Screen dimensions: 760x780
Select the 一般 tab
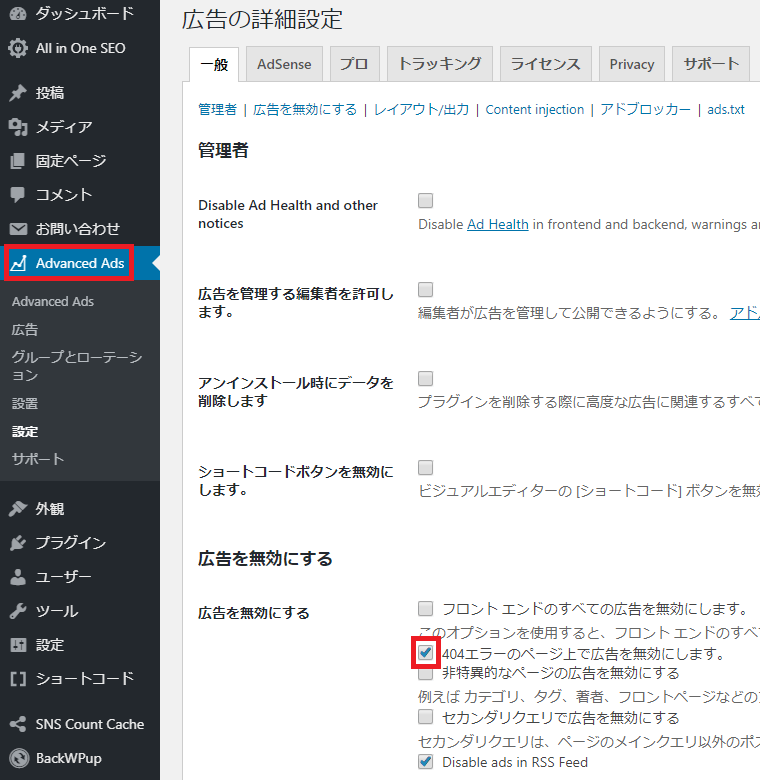tap(214, 64)
